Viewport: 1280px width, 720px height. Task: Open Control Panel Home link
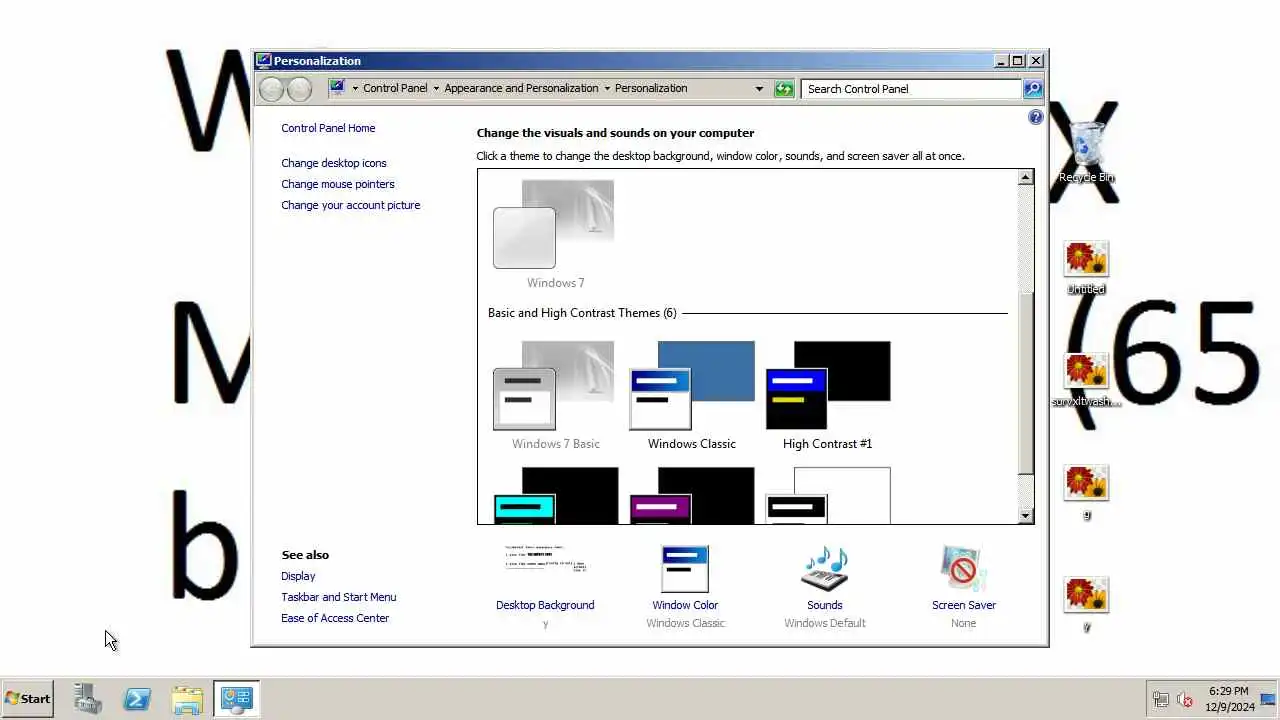(x=328, y=128)
